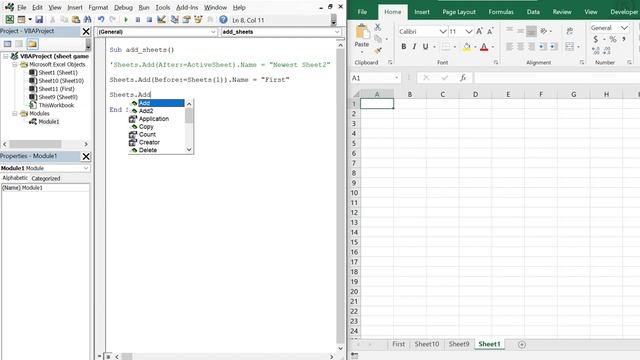640x360 pixels.
Task: Choose Delete from the autocomplete list
Action: [x=148, y=150]
